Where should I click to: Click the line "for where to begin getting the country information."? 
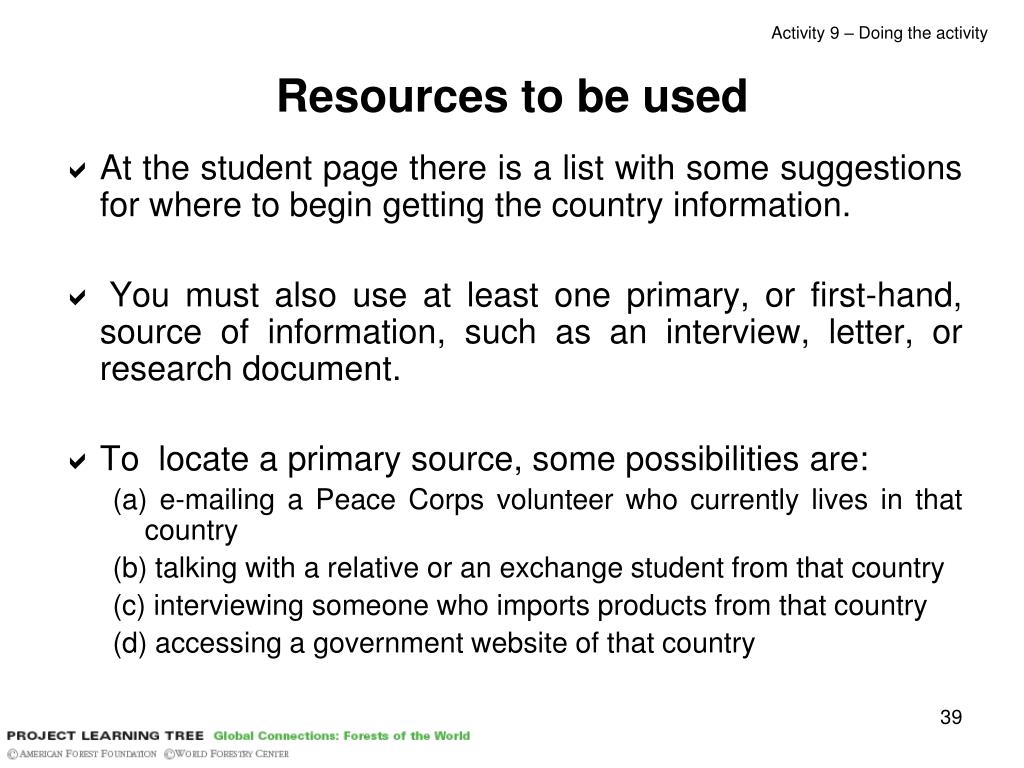coord(475,205)
